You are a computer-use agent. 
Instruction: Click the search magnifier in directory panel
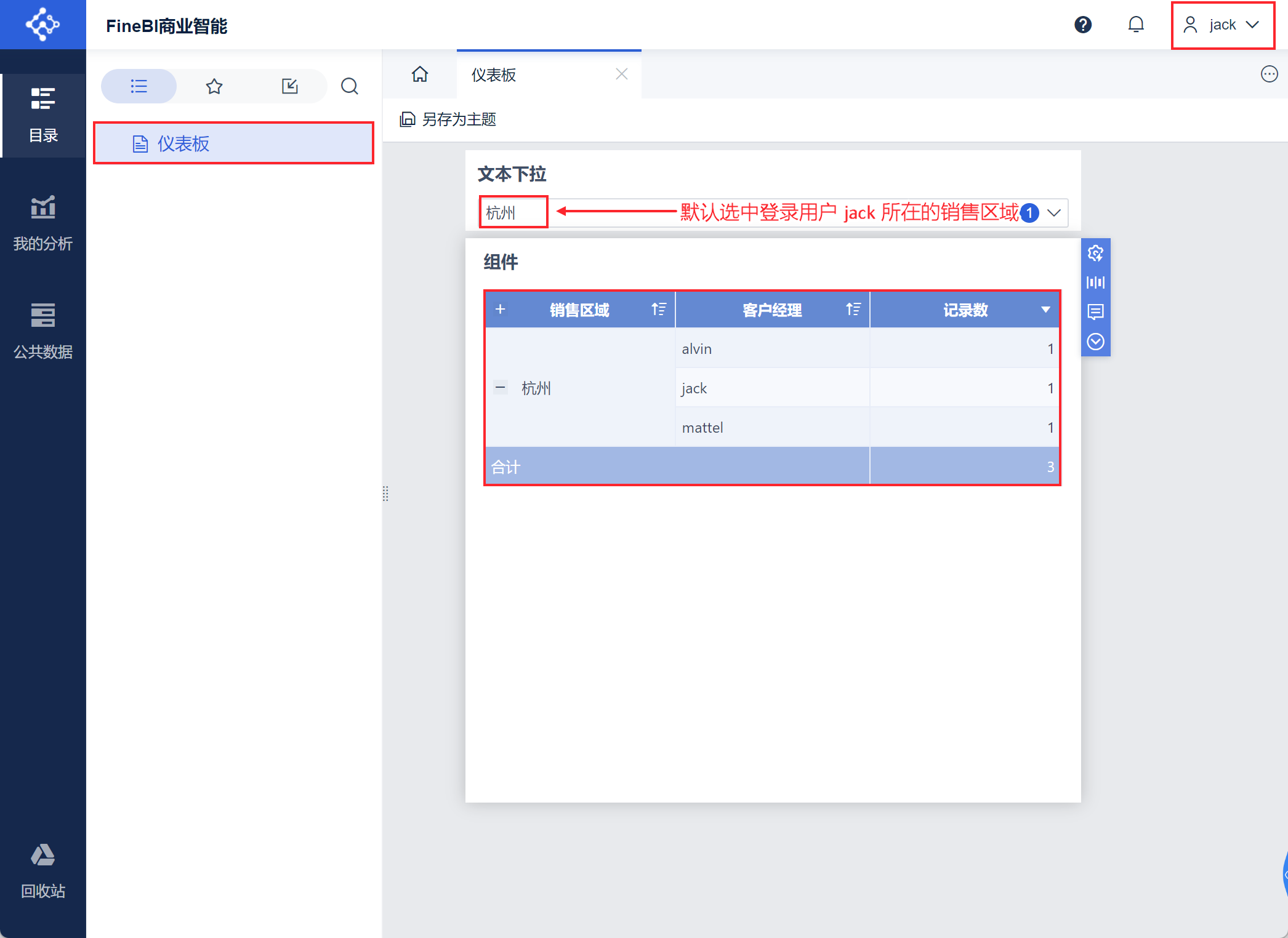coord(350,86)
